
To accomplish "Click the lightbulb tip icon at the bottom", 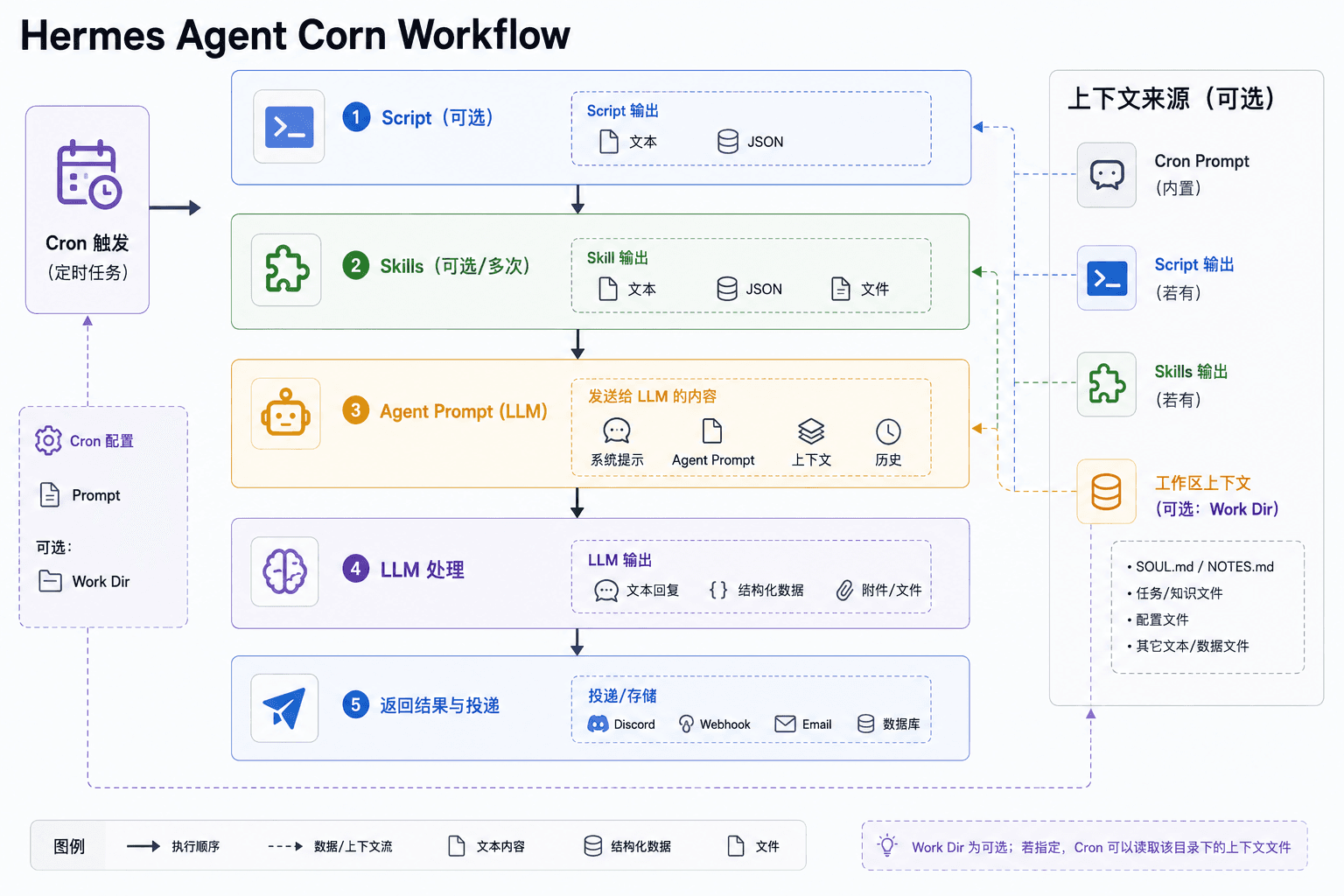I will 888,845.
